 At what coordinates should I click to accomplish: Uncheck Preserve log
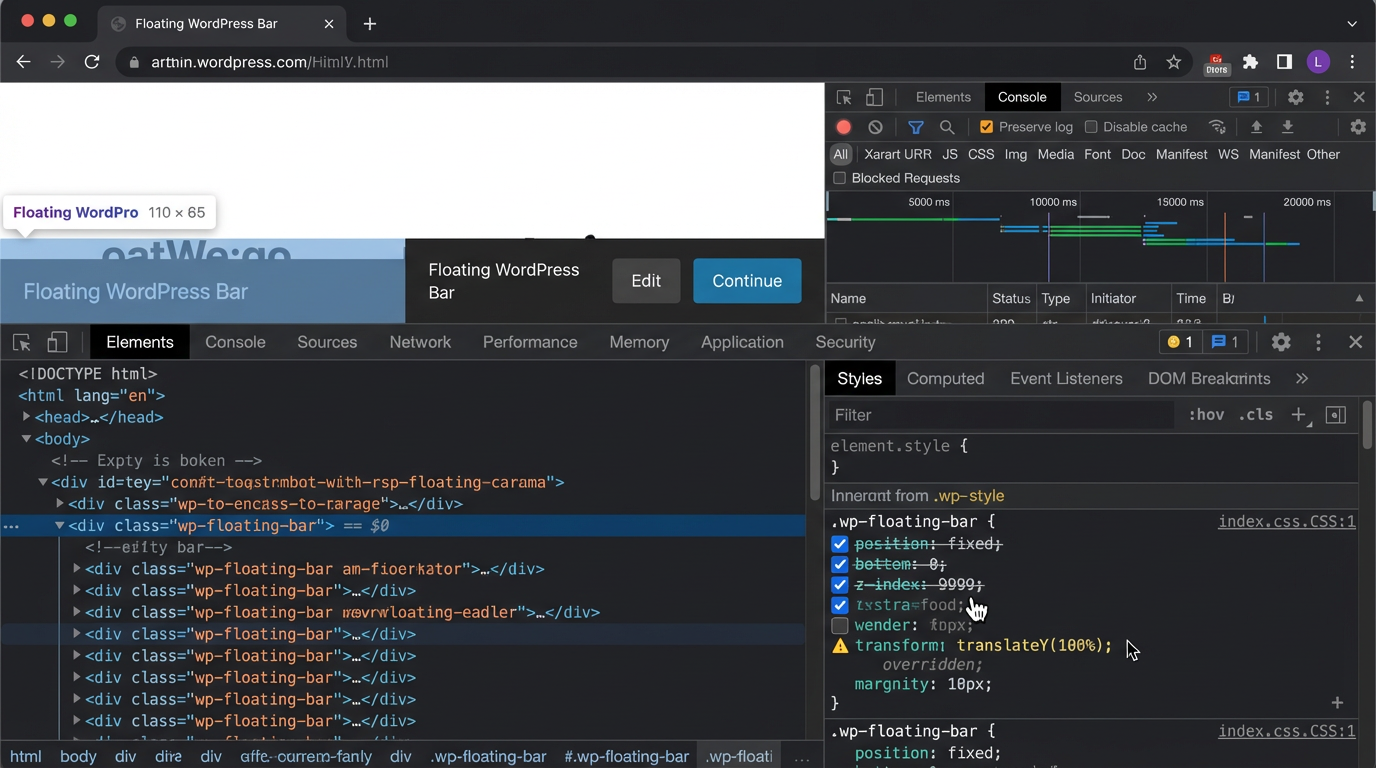986,127
